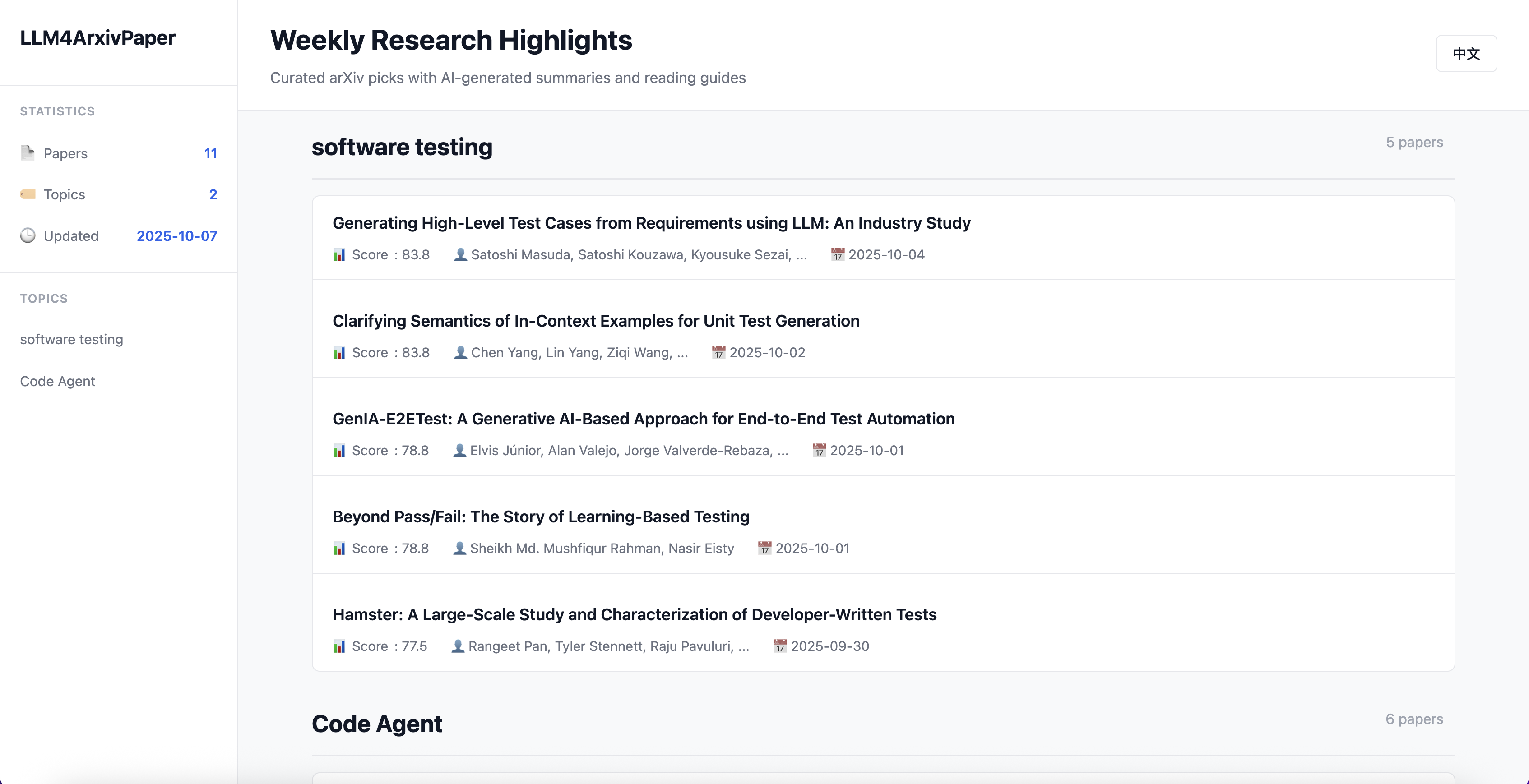The width and height of the screenshot is (1529, 784).
Task: Click author icon next to Sheikh Md. Mushfiqur
Action: (459, 549)
